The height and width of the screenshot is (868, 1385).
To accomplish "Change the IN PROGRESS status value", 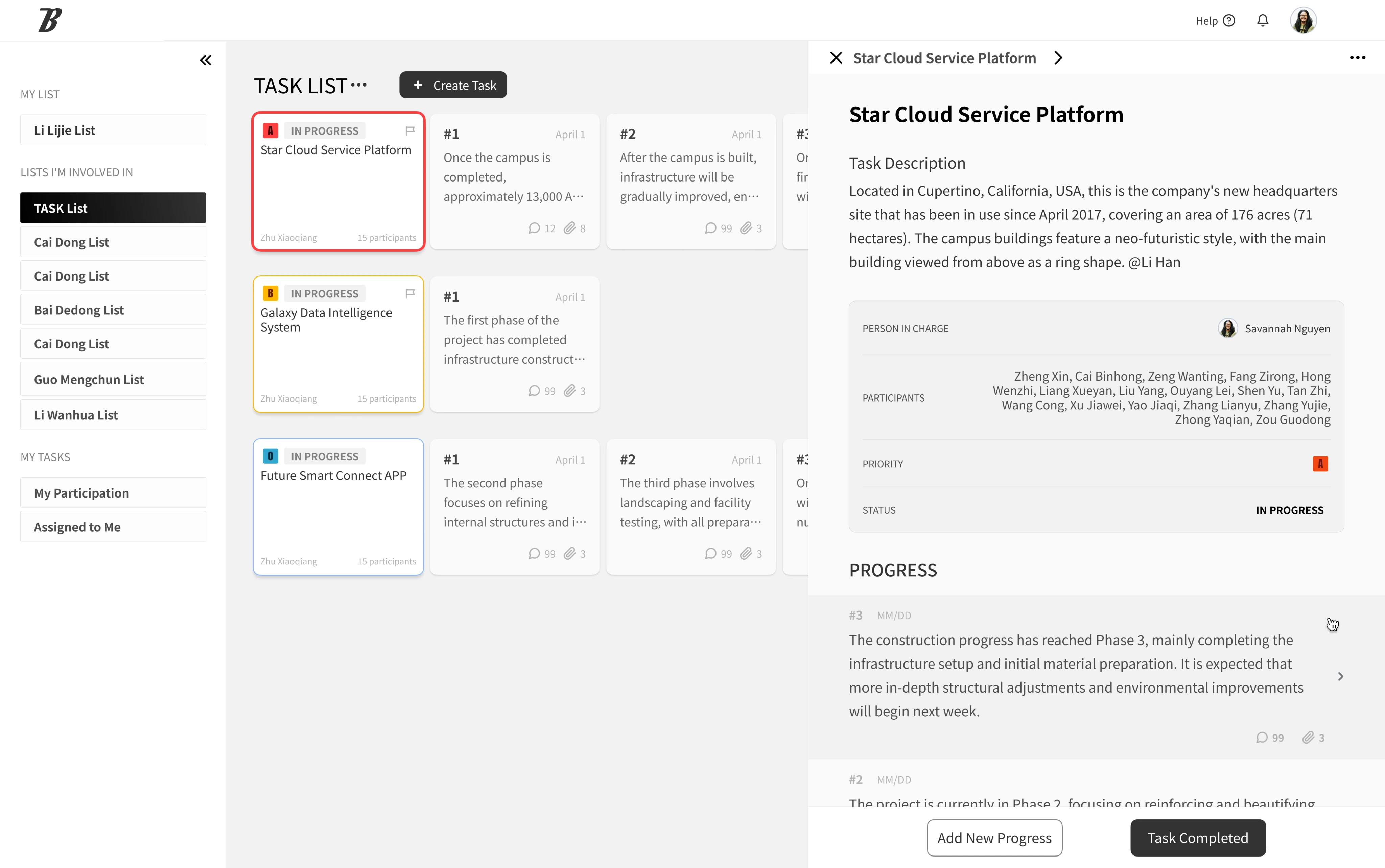I will (1289, 510).
